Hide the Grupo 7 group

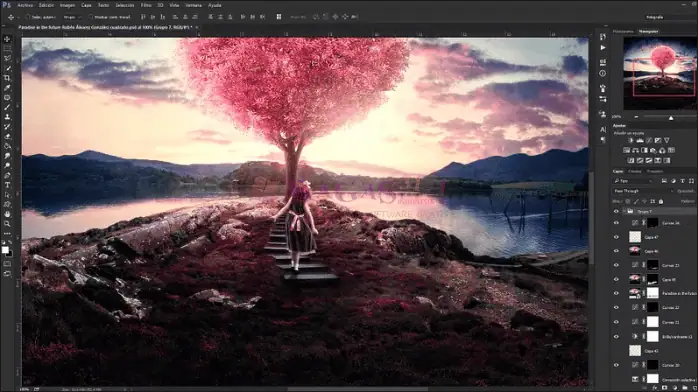pyautogui.click(x=617, y=212)
